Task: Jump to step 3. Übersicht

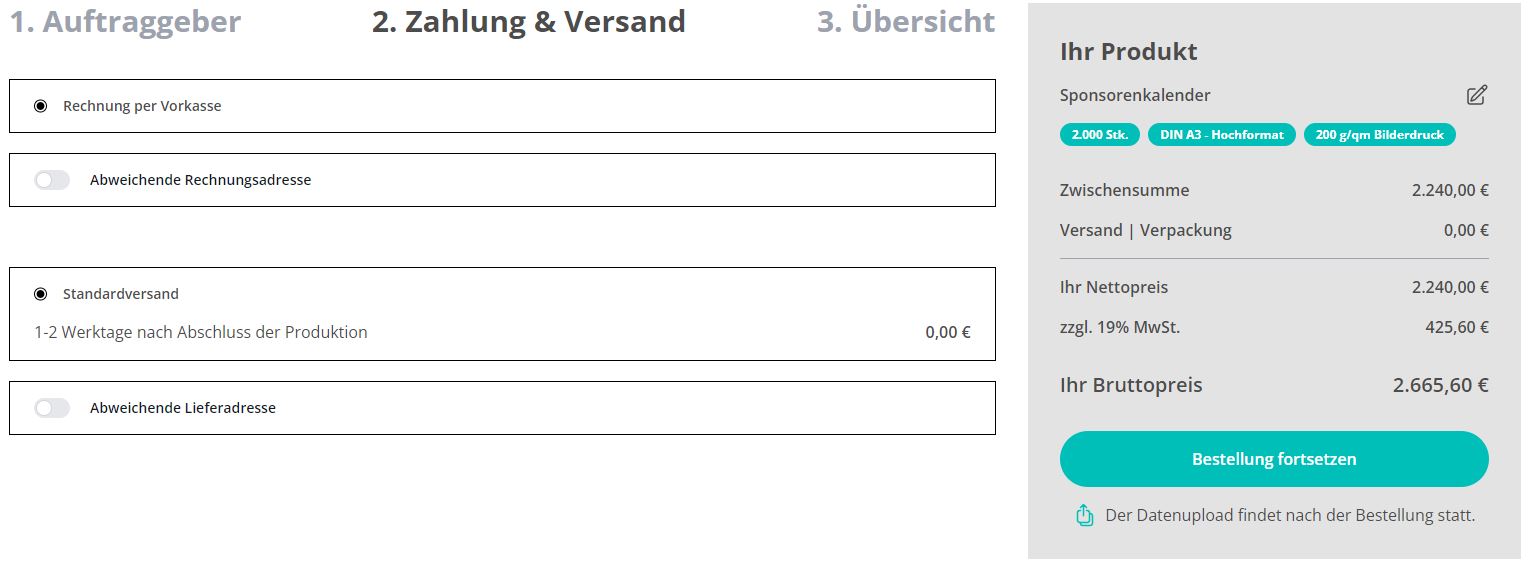Action: pos(906,22)
